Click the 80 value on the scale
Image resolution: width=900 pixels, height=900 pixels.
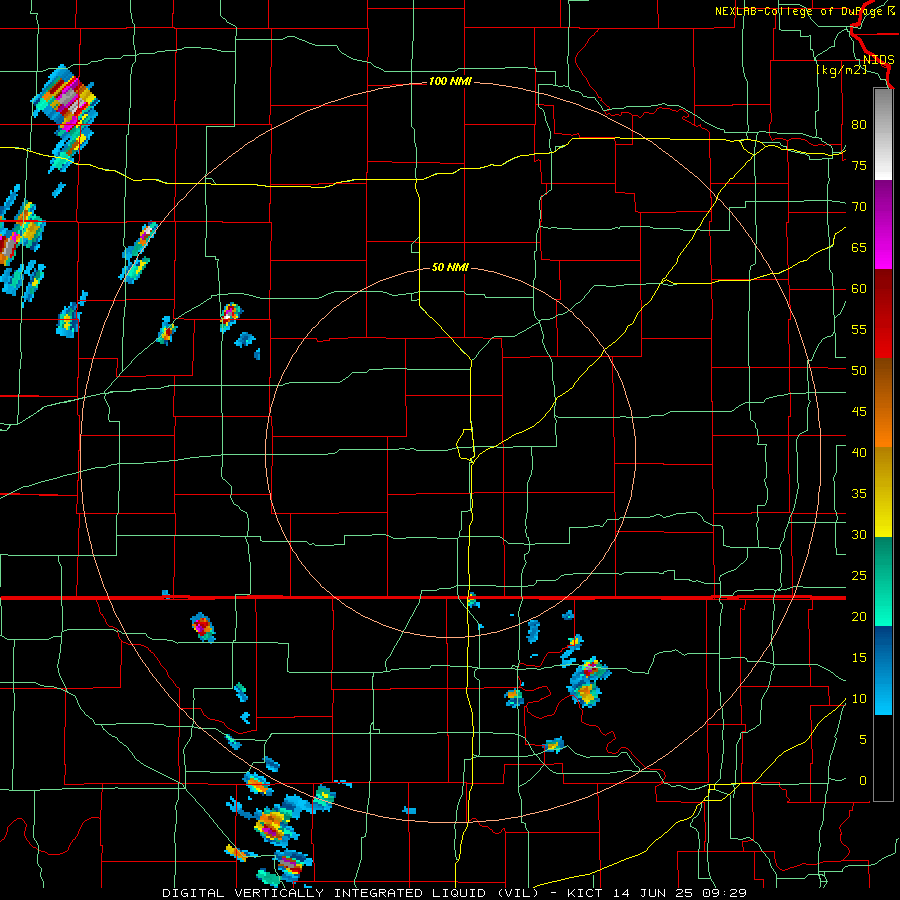click(859, 125)
